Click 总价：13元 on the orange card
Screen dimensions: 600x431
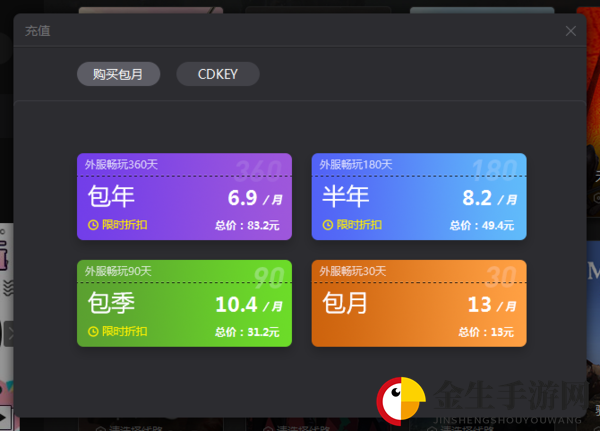click(486, 332)
